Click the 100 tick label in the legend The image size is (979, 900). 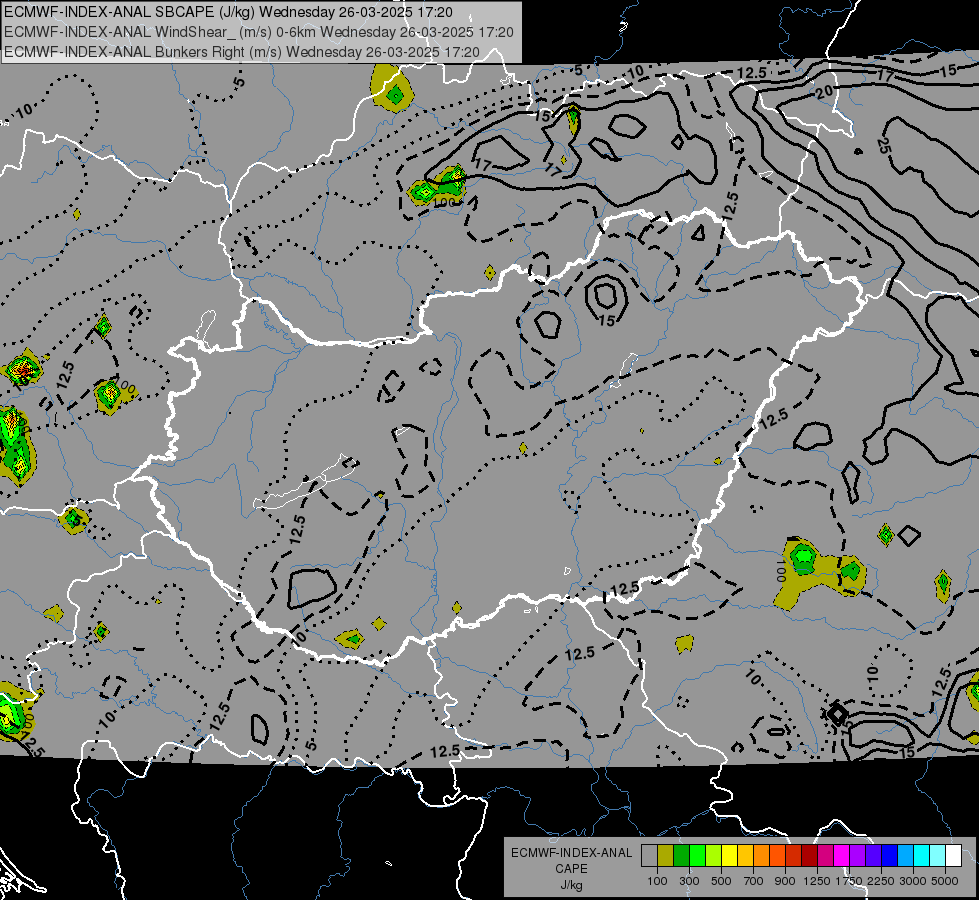657,881
